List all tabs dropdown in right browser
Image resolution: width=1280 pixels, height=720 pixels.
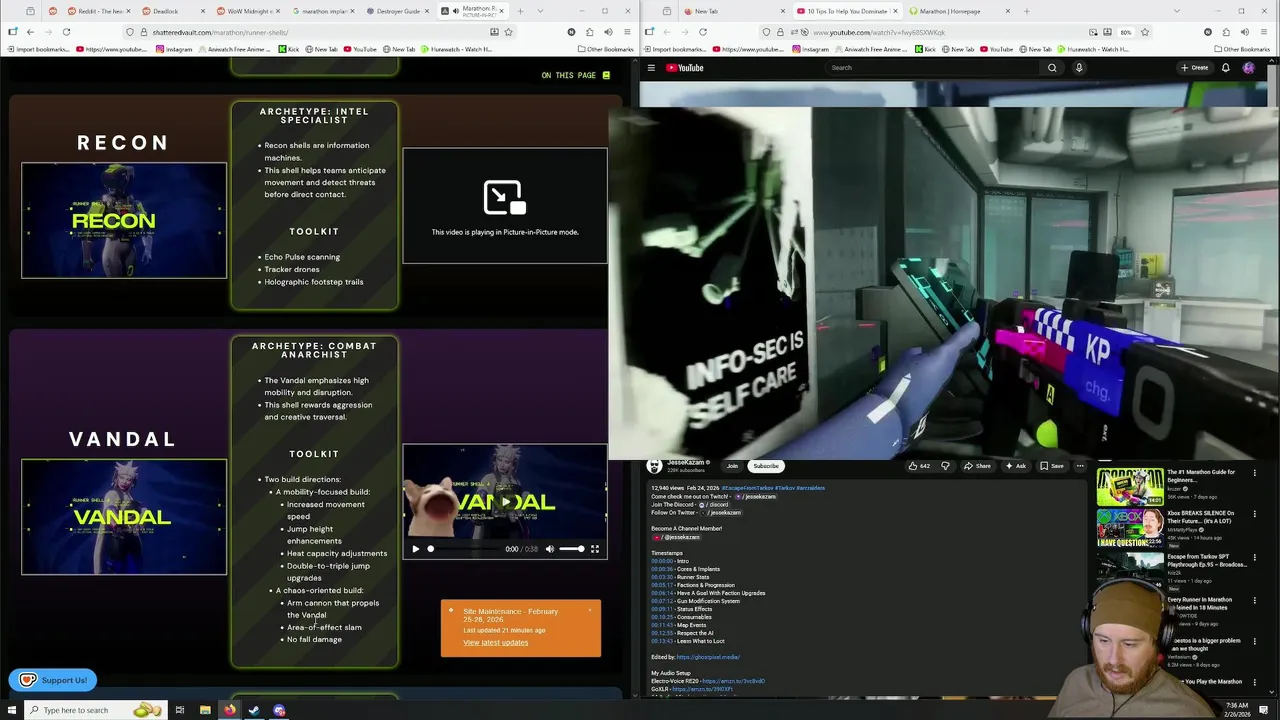coord(1178,11)
